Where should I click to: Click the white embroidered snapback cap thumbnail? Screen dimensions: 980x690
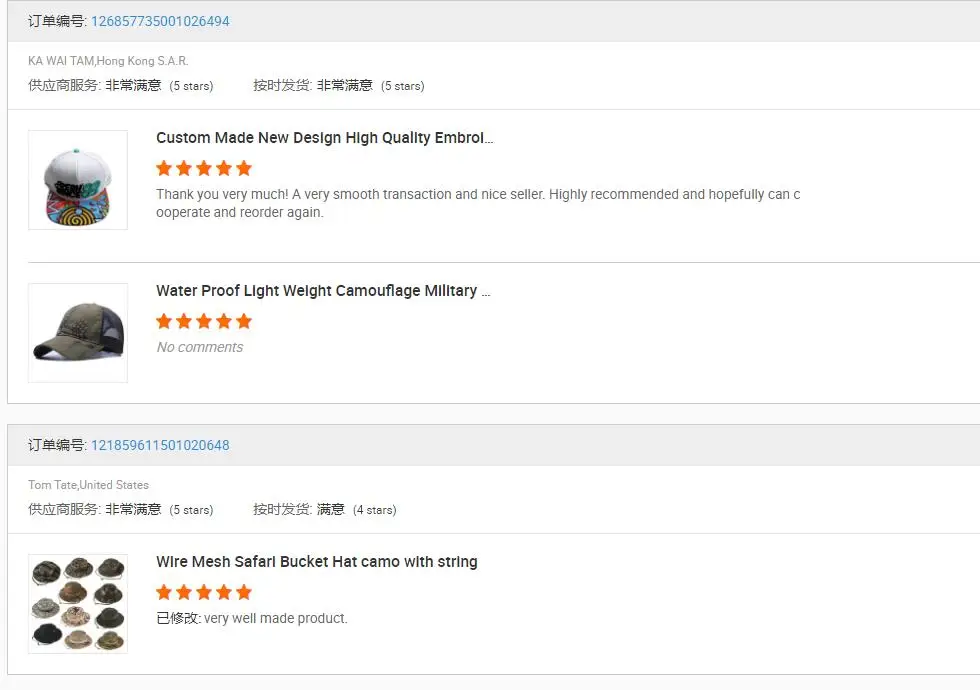[x=78, y=180]
